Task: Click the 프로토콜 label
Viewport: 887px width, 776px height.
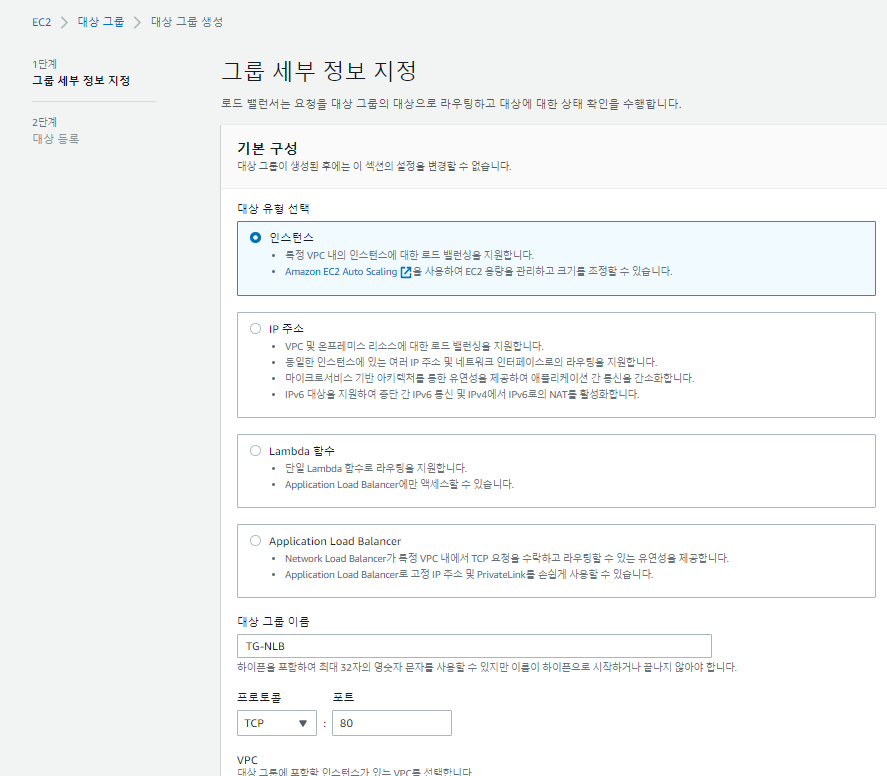Action: pos(259,697)
